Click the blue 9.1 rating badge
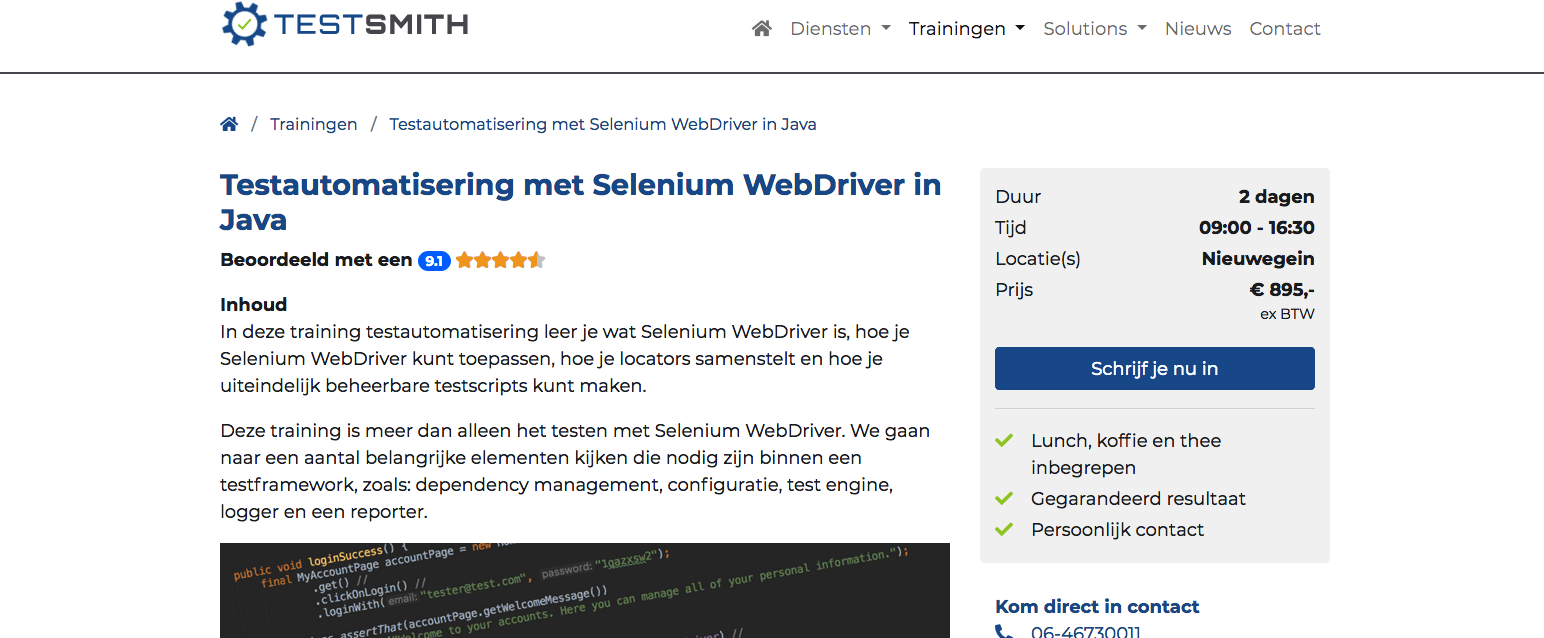 434,261
